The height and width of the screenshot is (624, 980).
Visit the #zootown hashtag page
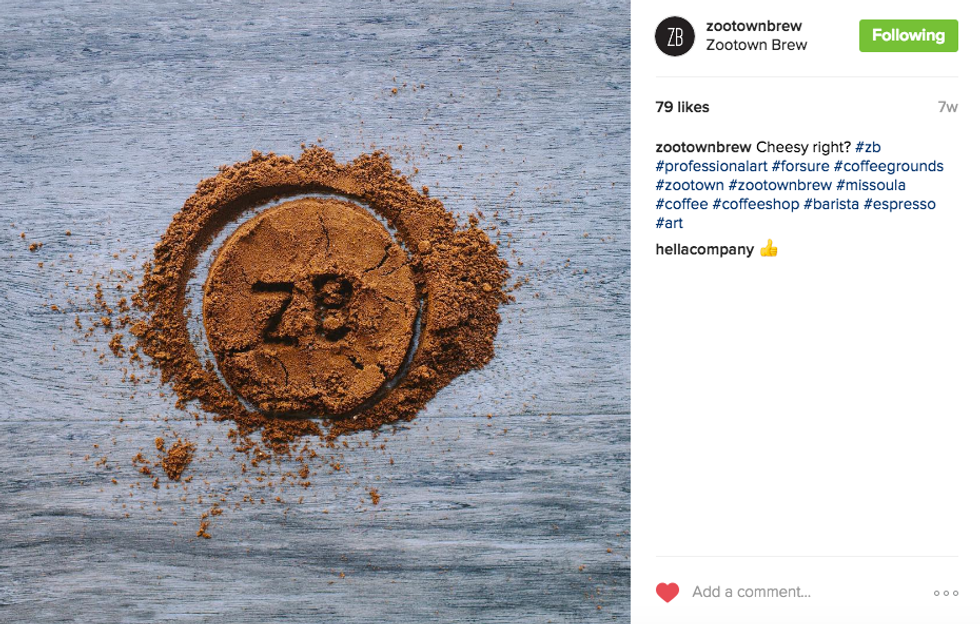tap(689, 185)
